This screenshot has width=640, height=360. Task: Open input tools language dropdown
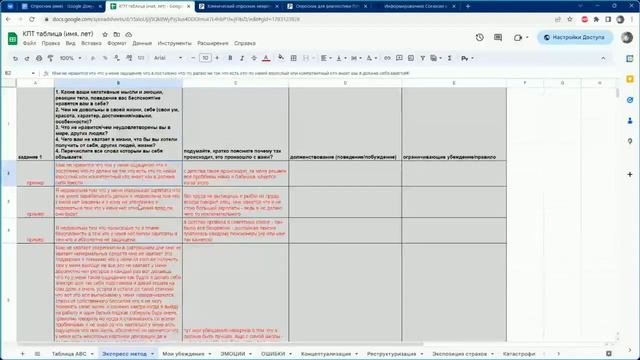pyautogui.click(x=467, y=58)
